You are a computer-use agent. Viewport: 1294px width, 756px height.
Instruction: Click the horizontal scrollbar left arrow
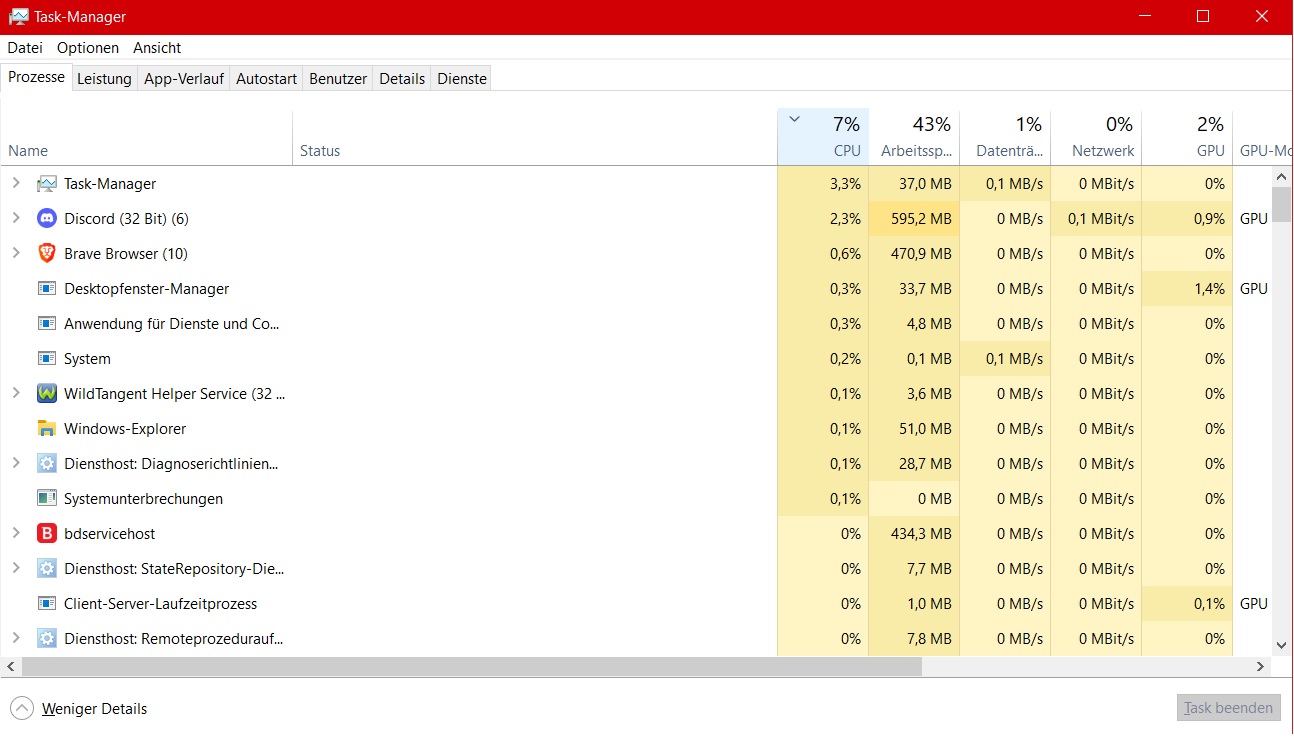click(11, 666)
